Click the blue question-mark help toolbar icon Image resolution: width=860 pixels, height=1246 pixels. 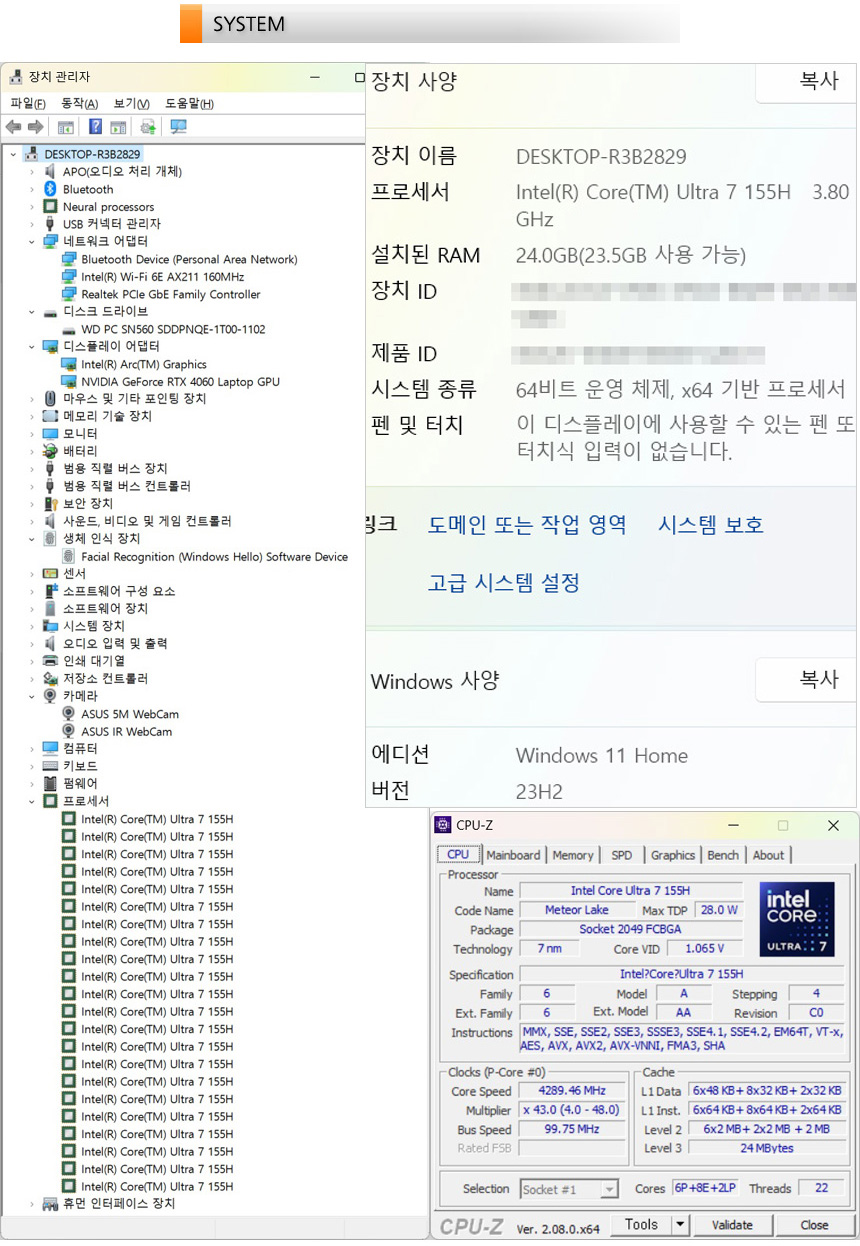point(95,127)
